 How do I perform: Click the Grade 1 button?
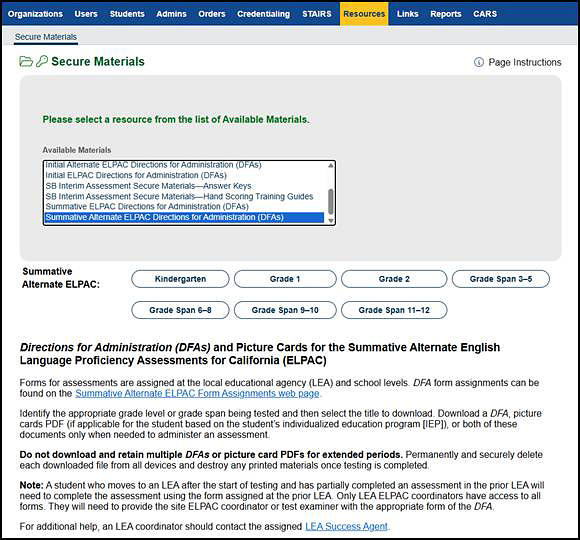click(285, 279)
